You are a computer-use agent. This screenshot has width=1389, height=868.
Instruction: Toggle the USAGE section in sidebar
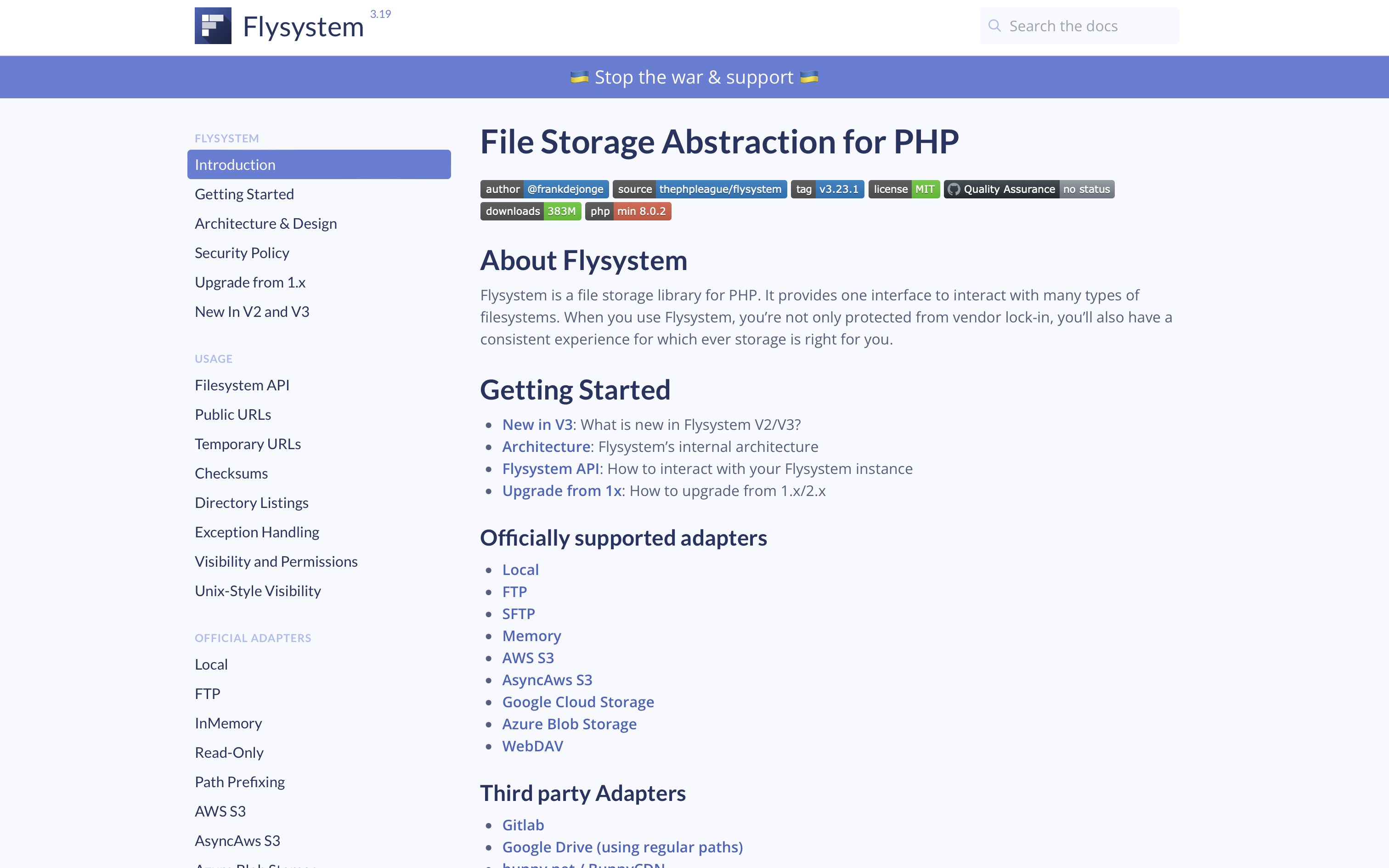213,358
